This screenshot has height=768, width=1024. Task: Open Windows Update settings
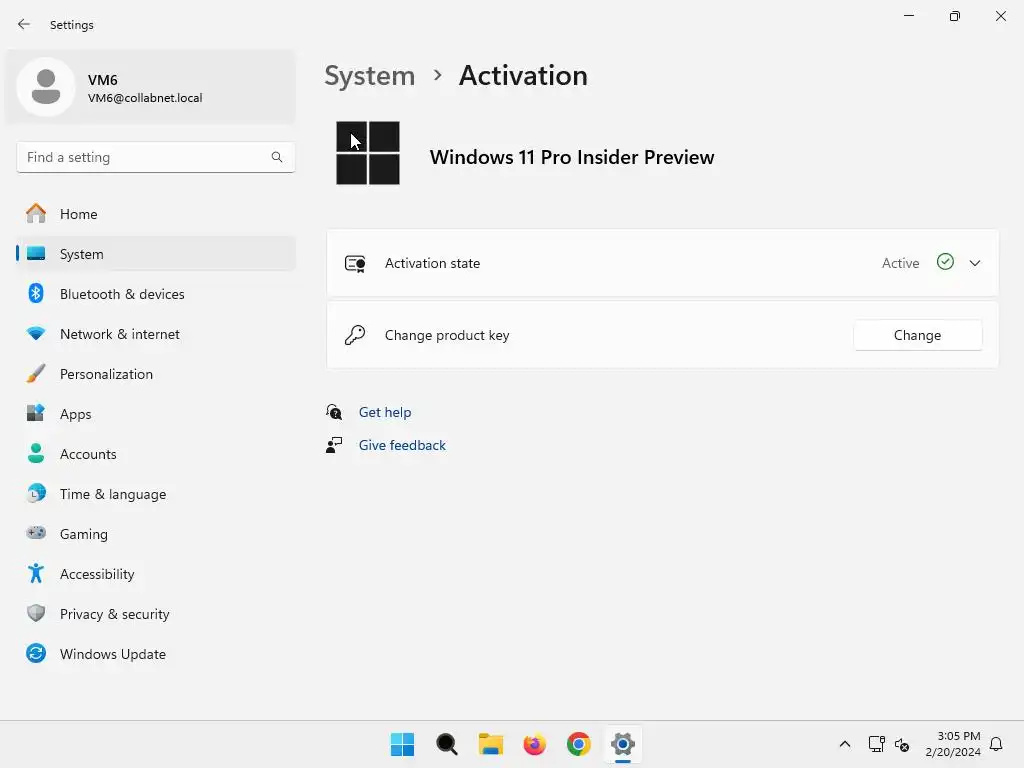coord(155,654)
